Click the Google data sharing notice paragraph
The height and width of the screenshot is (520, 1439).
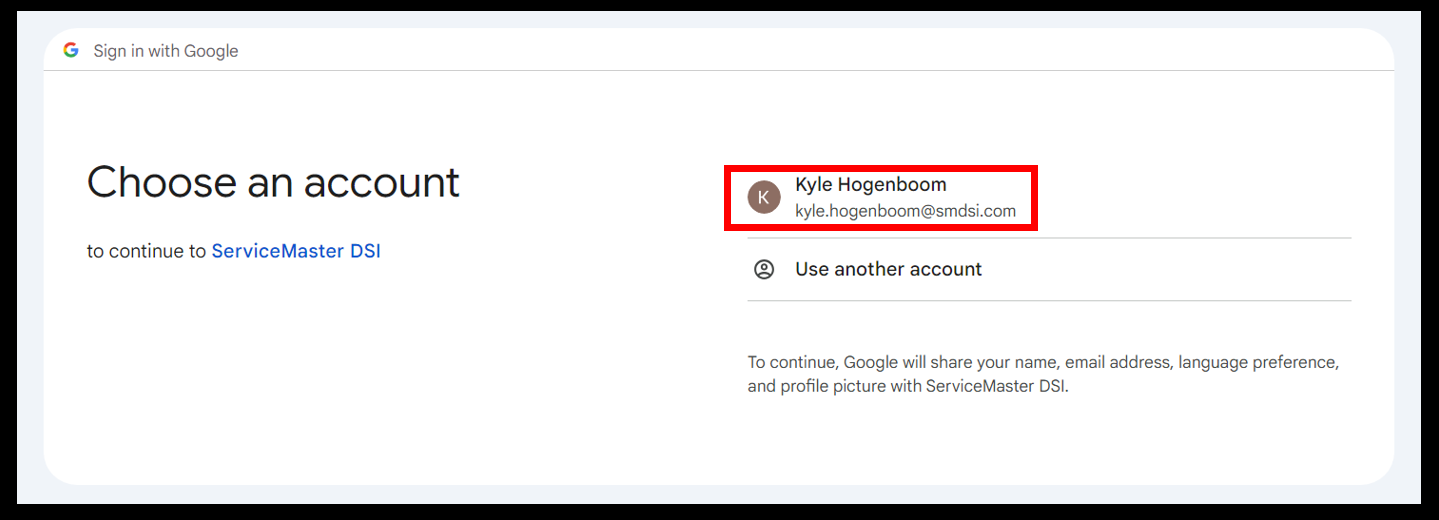click(1043, 374)
